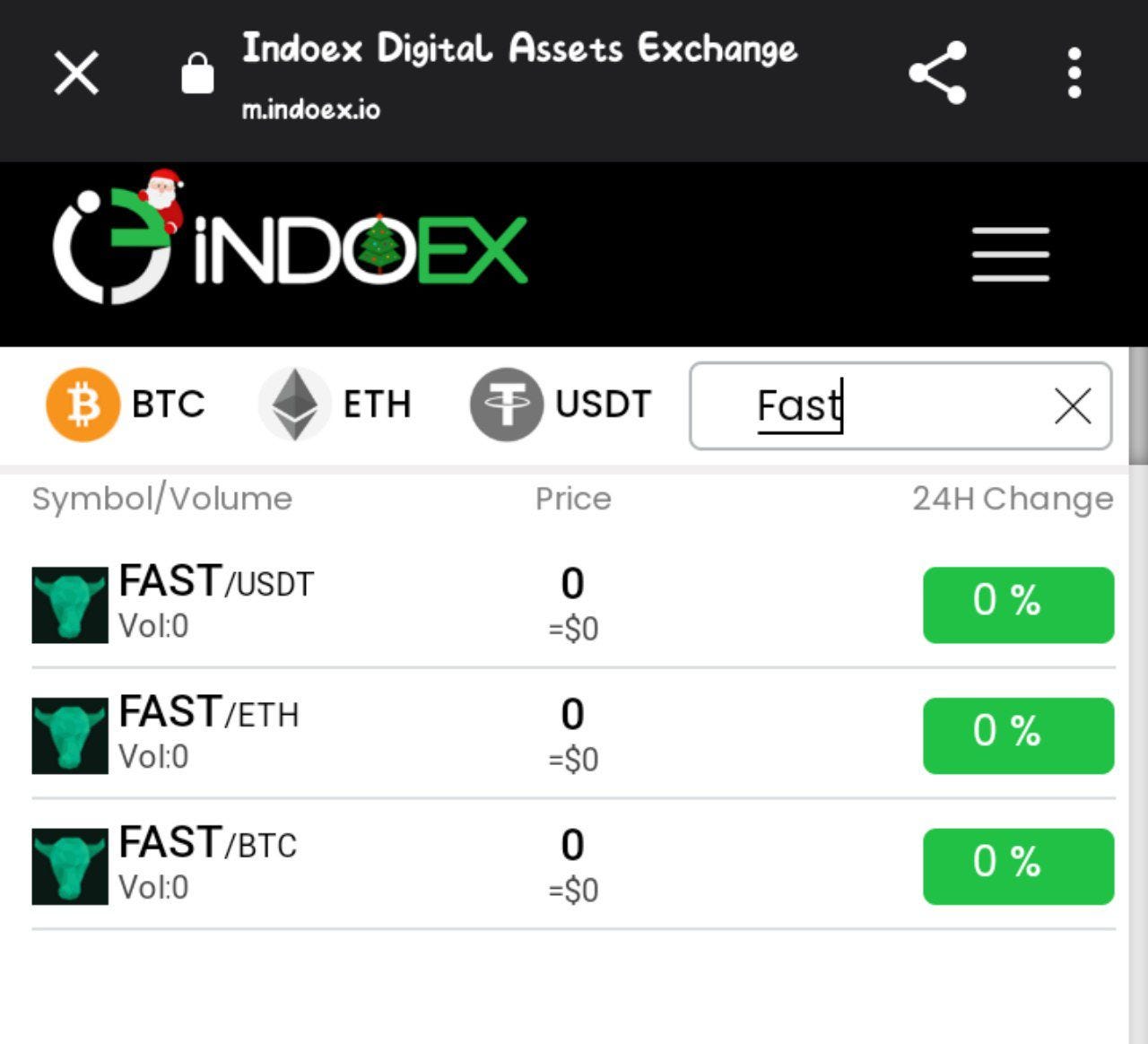Click the search field containing Fast

[x=900, y=405]
